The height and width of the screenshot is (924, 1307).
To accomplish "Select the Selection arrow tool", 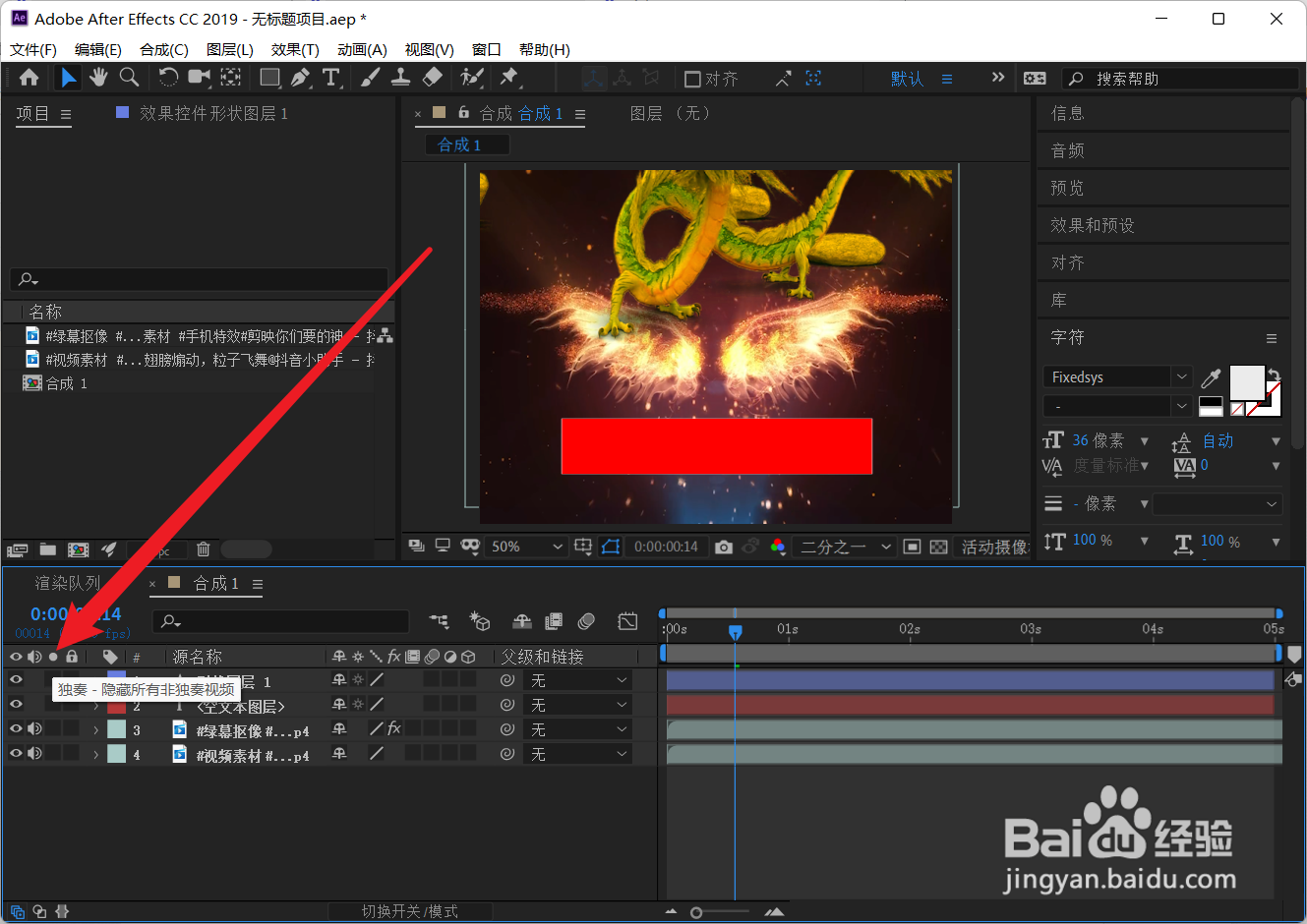I will (68, 78).
